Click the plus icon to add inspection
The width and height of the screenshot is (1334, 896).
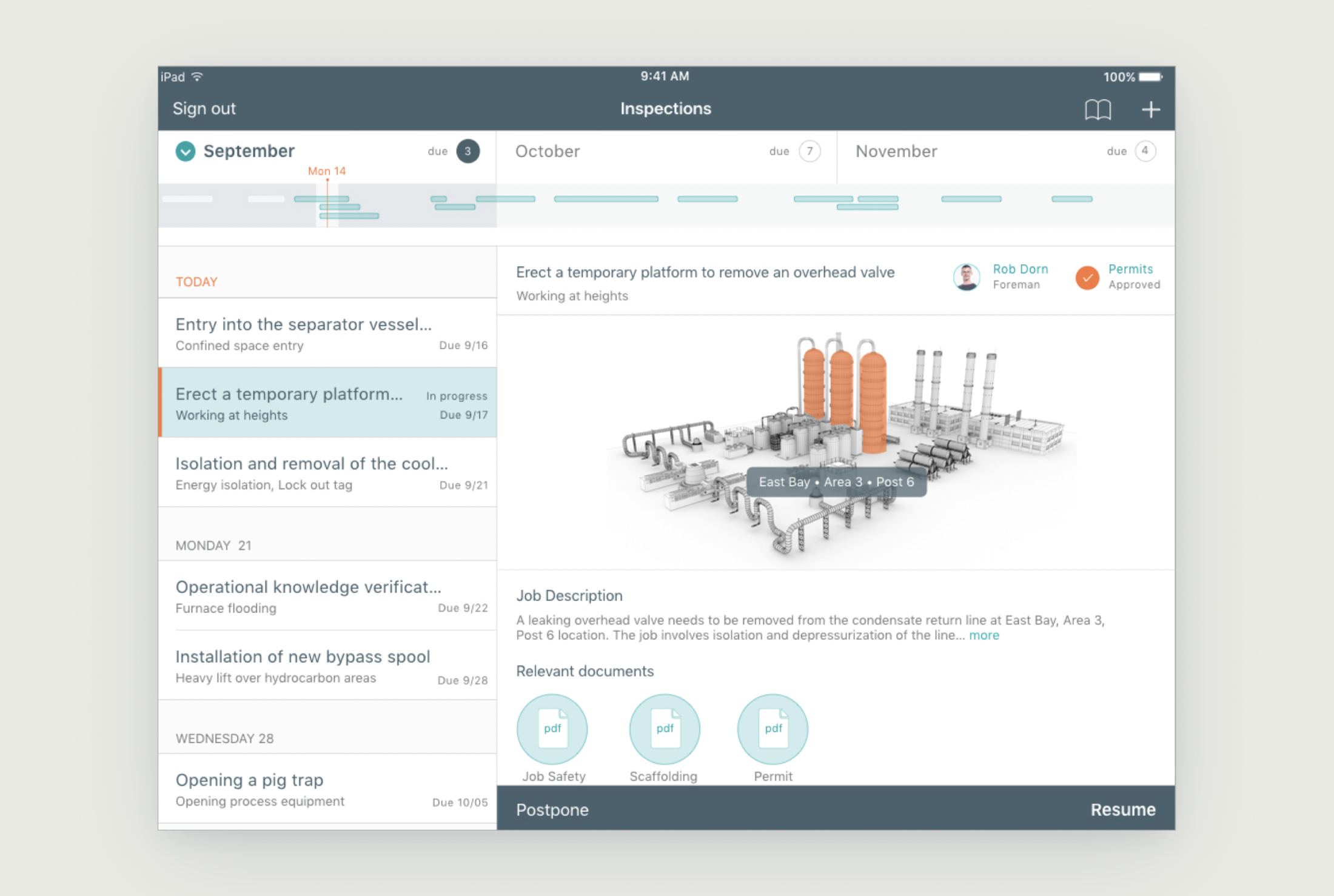click(1150, 110)
